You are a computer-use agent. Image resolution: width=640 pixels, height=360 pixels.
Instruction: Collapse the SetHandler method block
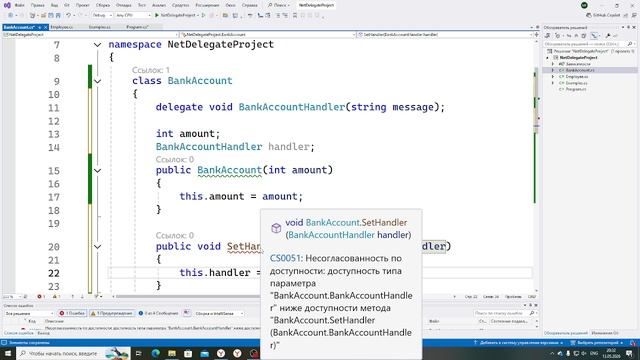pyautogui.click(x=97, y=247)
